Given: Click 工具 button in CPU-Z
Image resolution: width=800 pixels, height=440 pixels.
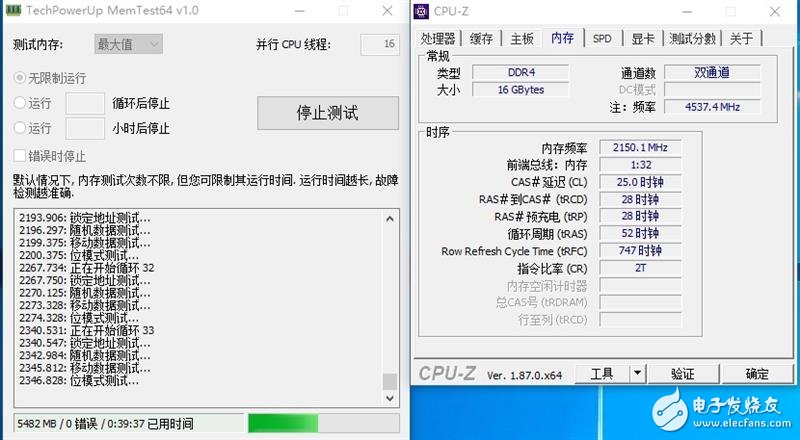Looking at the screenshot, I should pyautogui.click(x=602, y=374).
